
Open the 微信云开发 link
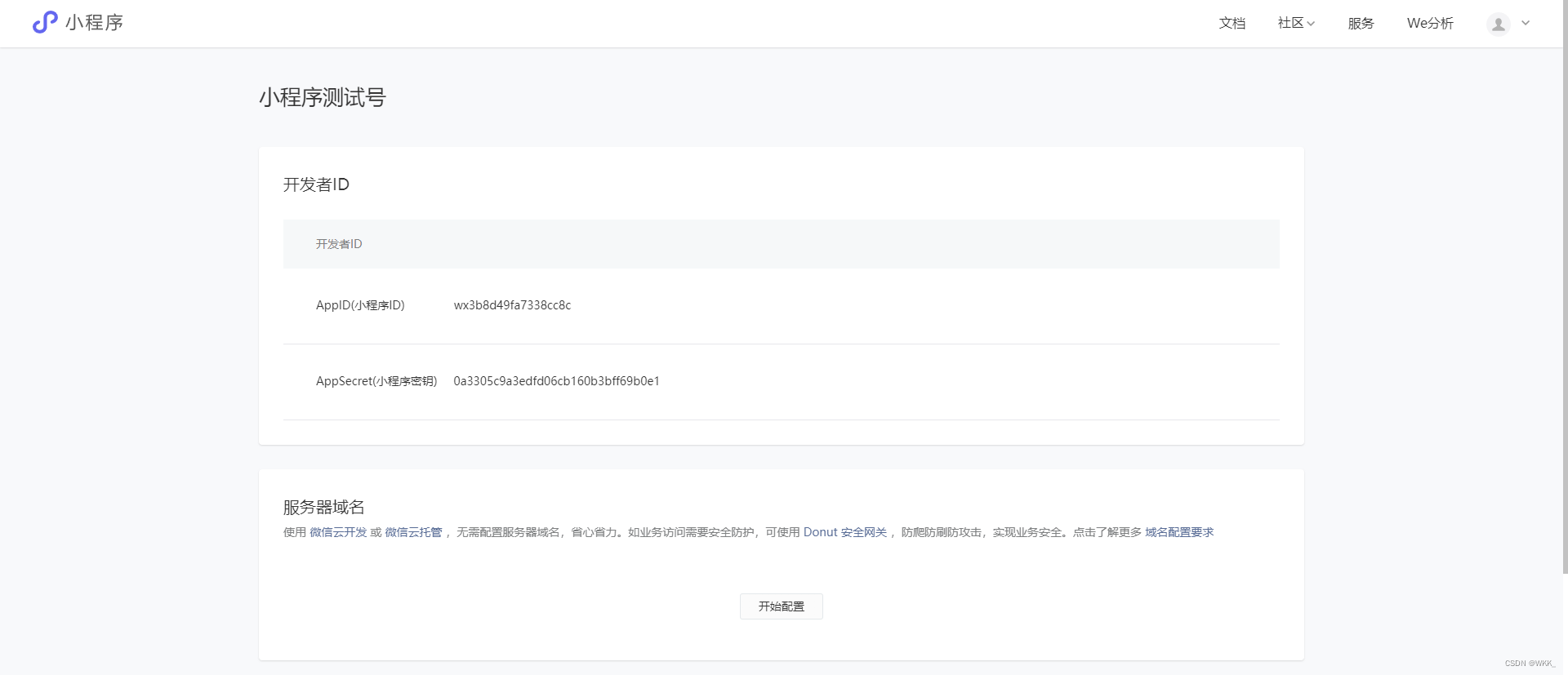[x=338, y=532]
